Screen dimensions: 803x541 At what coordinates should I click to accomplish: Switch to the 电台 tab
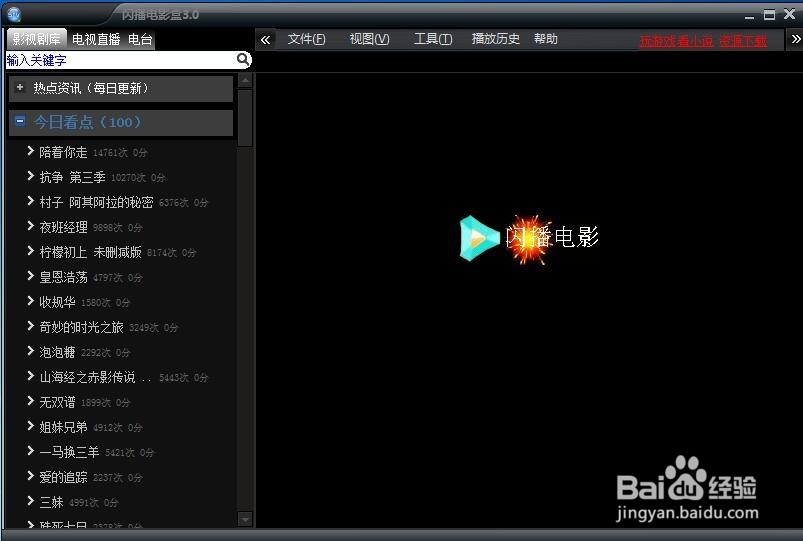pyautogui.click(x=140, y=39)
